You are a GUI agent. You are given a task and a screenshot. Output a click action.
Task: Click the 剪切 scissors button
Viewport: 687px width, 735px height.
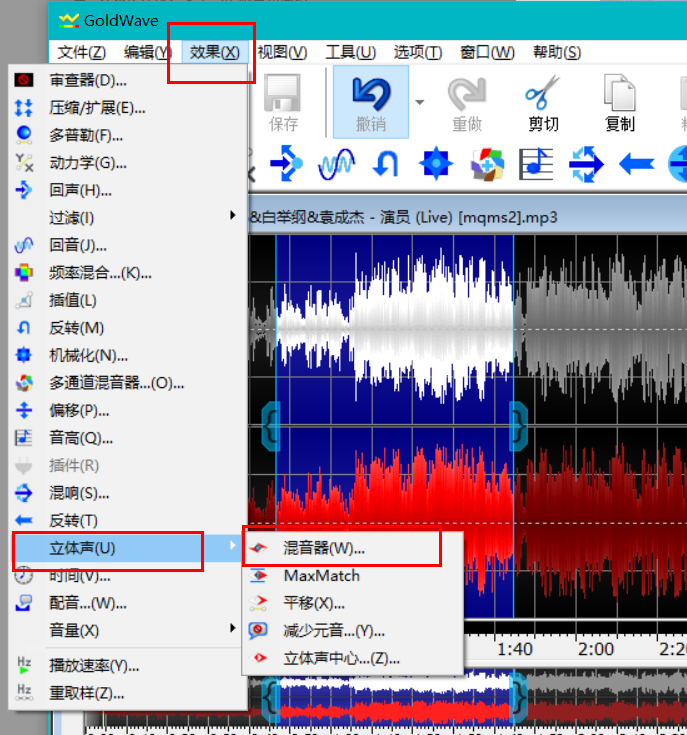click(543, 103)
